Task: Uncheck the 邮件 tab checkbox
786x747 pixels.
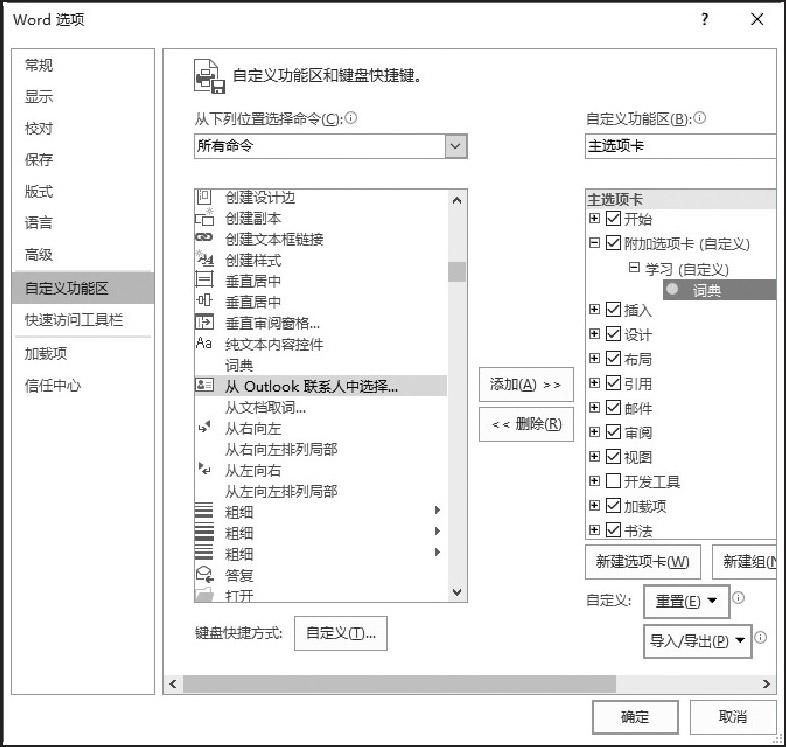Action: click(x=613, y=407)
